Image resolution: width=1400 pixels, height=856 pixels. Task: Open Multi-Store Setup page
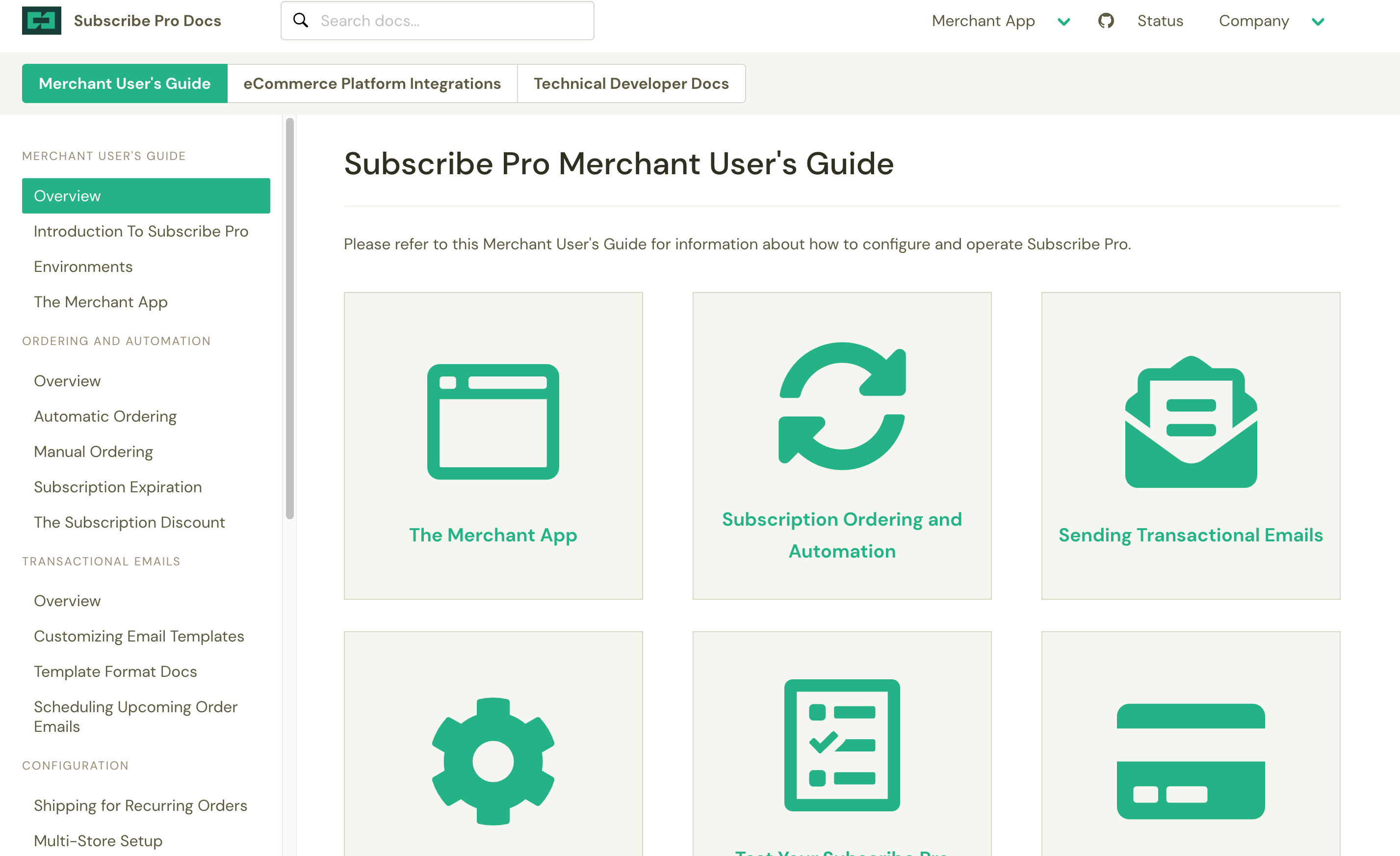click(98, 841)
